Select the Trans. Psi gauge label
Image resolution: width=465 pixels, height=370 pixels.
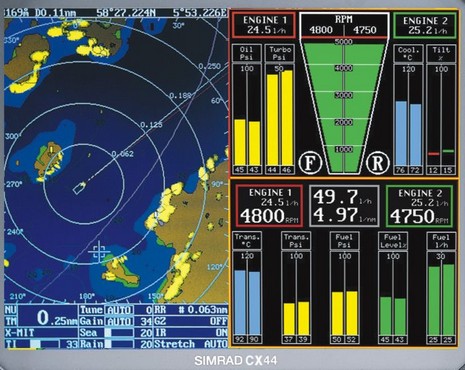[296, 241]
